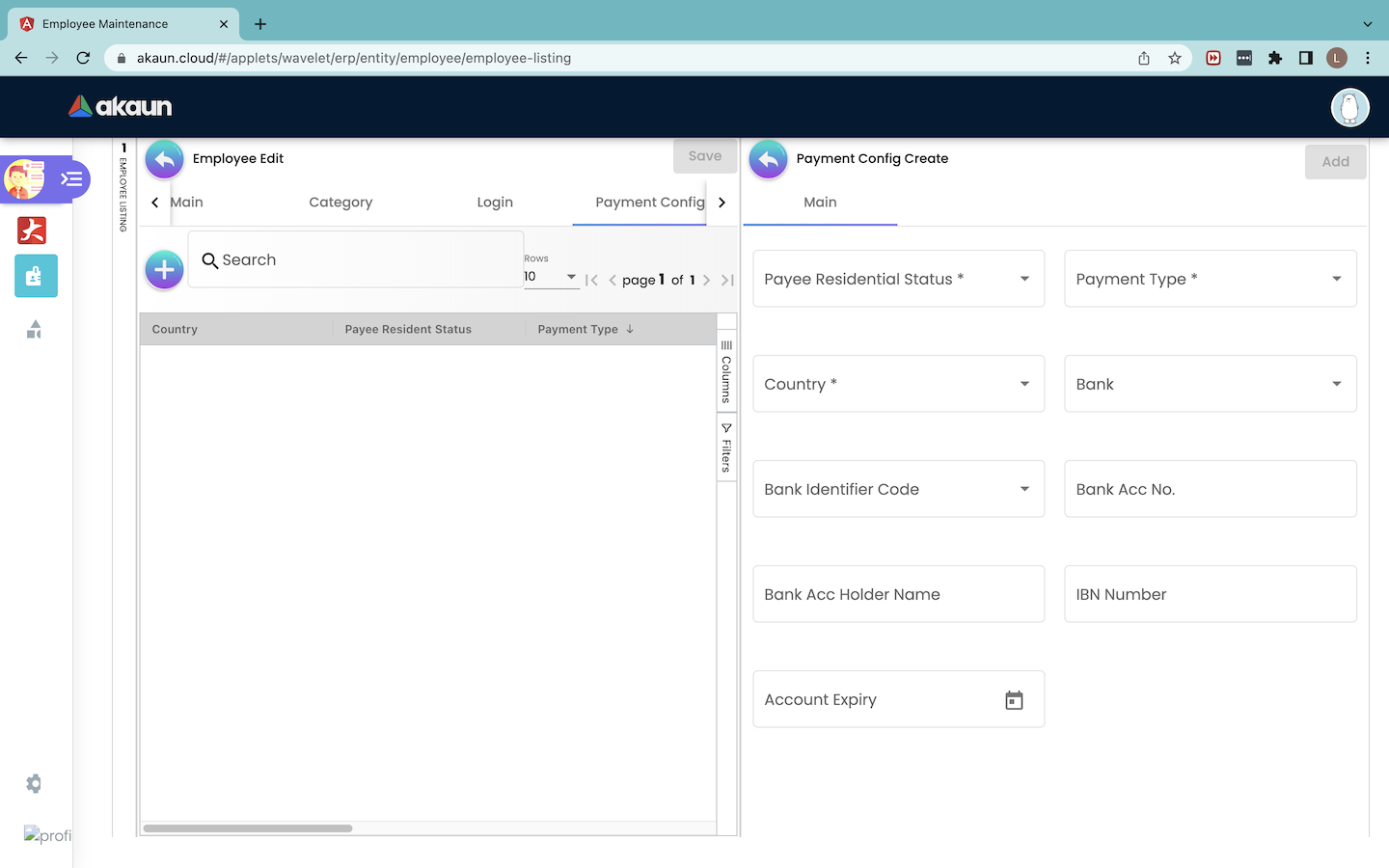Click the Bank Acc Holder Name field
Viewport: 1389px width, 868px height.
(x=898, y=594)
